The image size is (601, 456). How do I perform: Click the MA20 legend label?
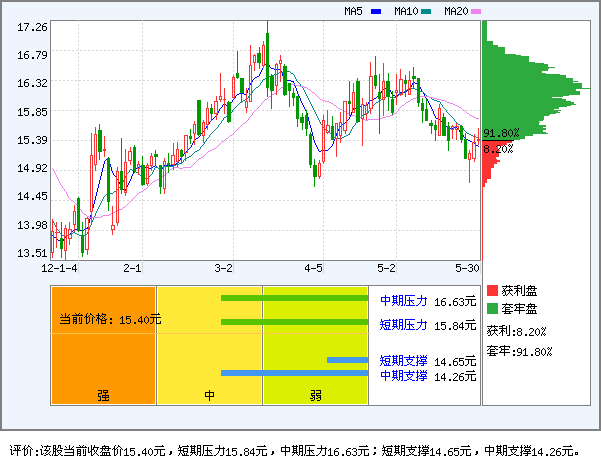pyautogui.click(x=456, y=11)
